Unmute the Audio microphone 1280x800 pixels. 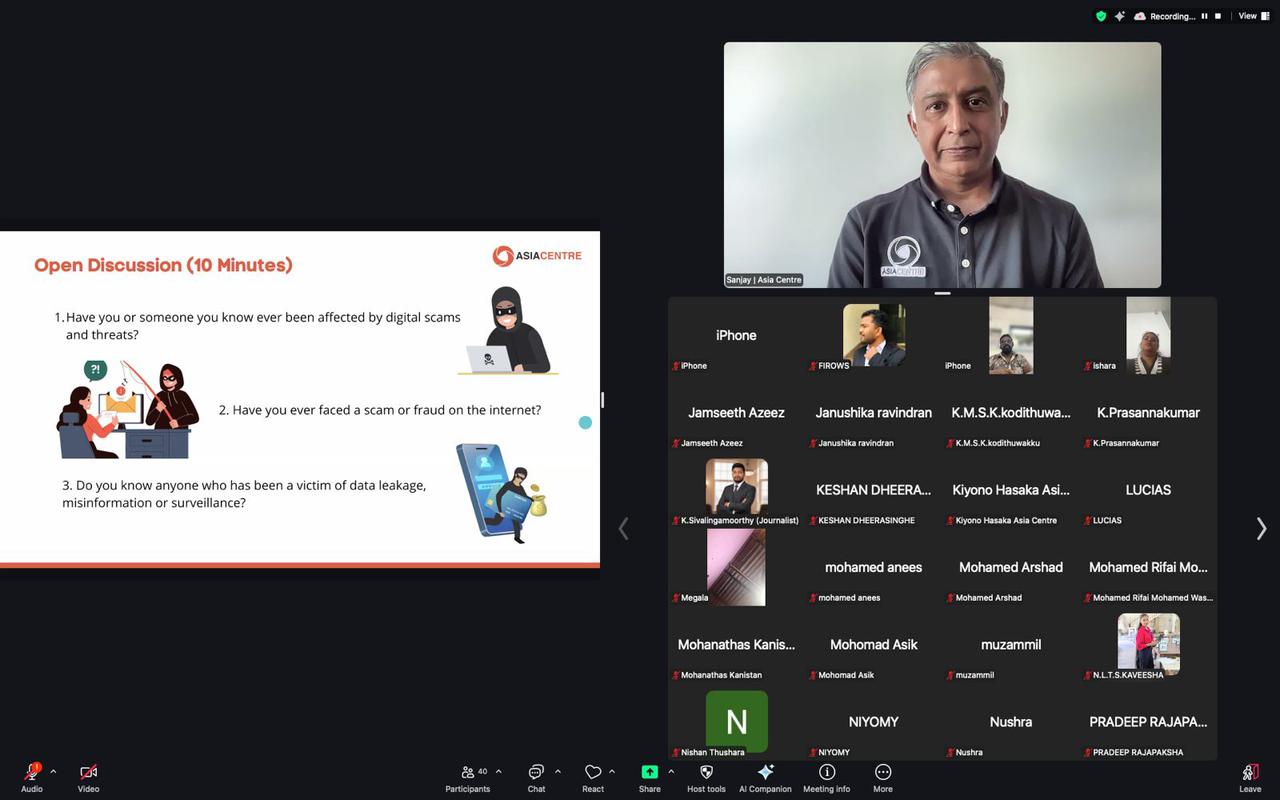(32, 772)
